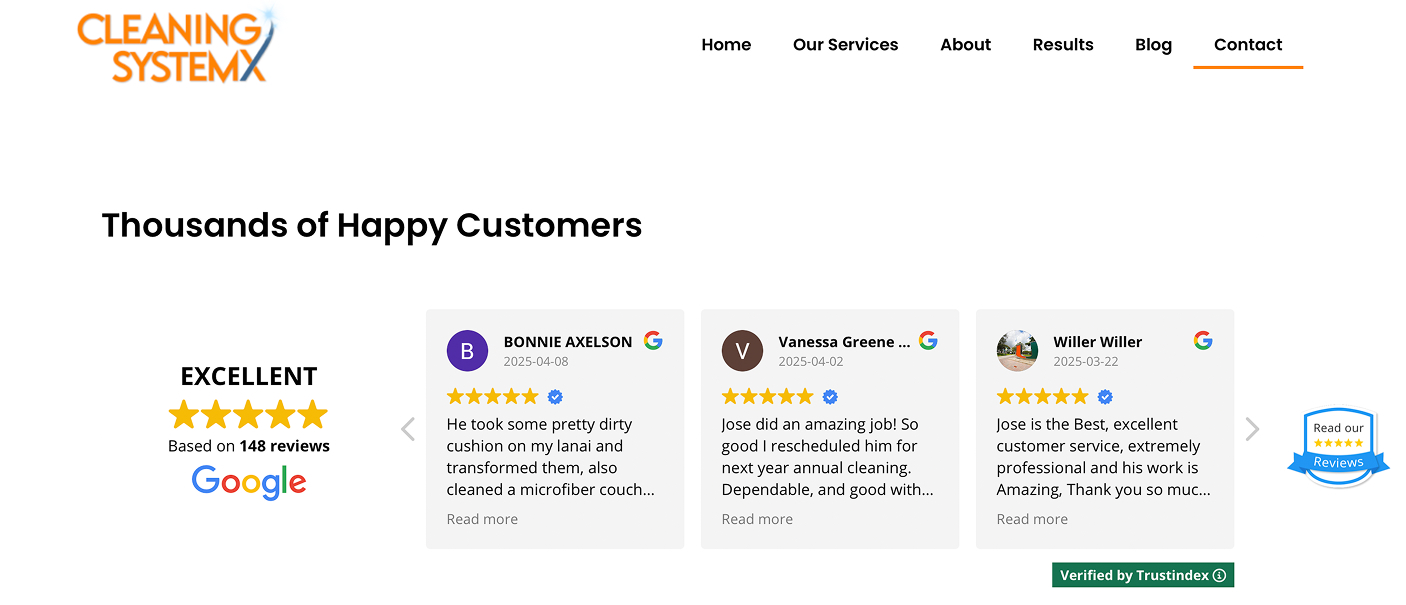
Task: Click Google icon on Willer Willer's review
Action: pyautogui.click(x=1203, y=341)
